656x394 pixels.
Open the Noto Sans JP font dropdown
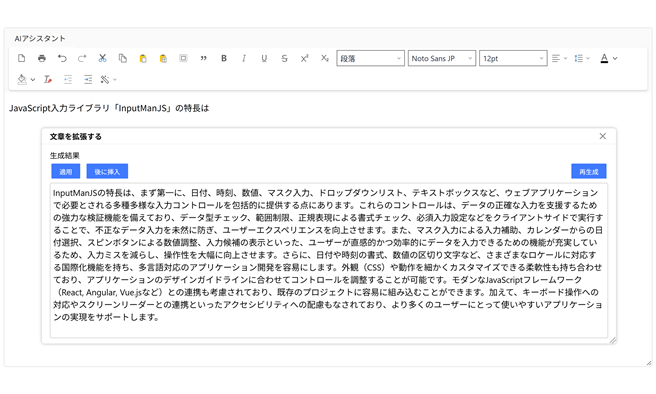[x=442, y=59]
